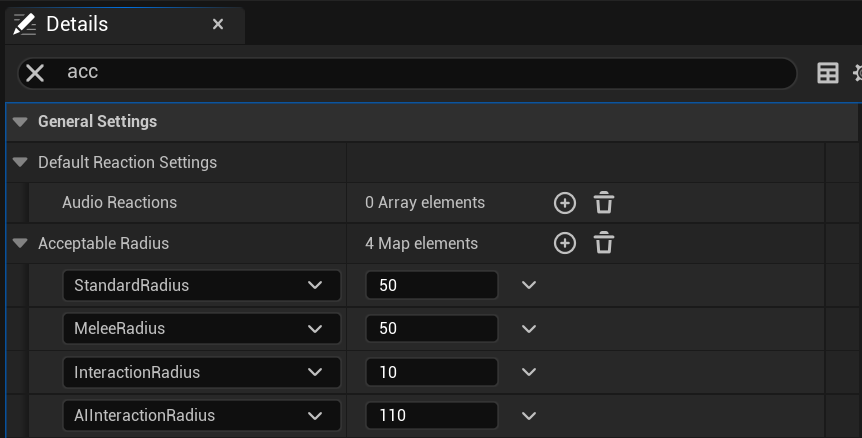Collapse the Acceptable Radius map

point(20,243)
